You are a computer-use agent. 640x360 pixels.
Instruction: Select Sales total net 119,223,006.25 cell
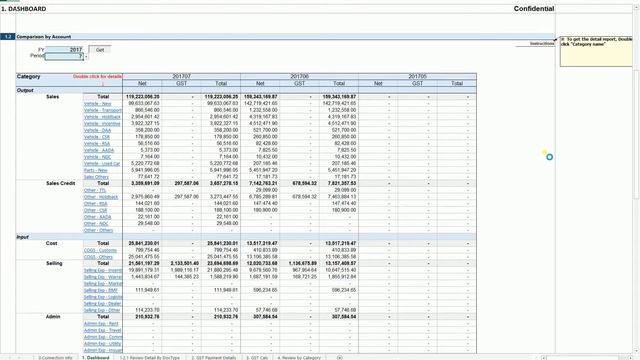click(x=142, y=97)
